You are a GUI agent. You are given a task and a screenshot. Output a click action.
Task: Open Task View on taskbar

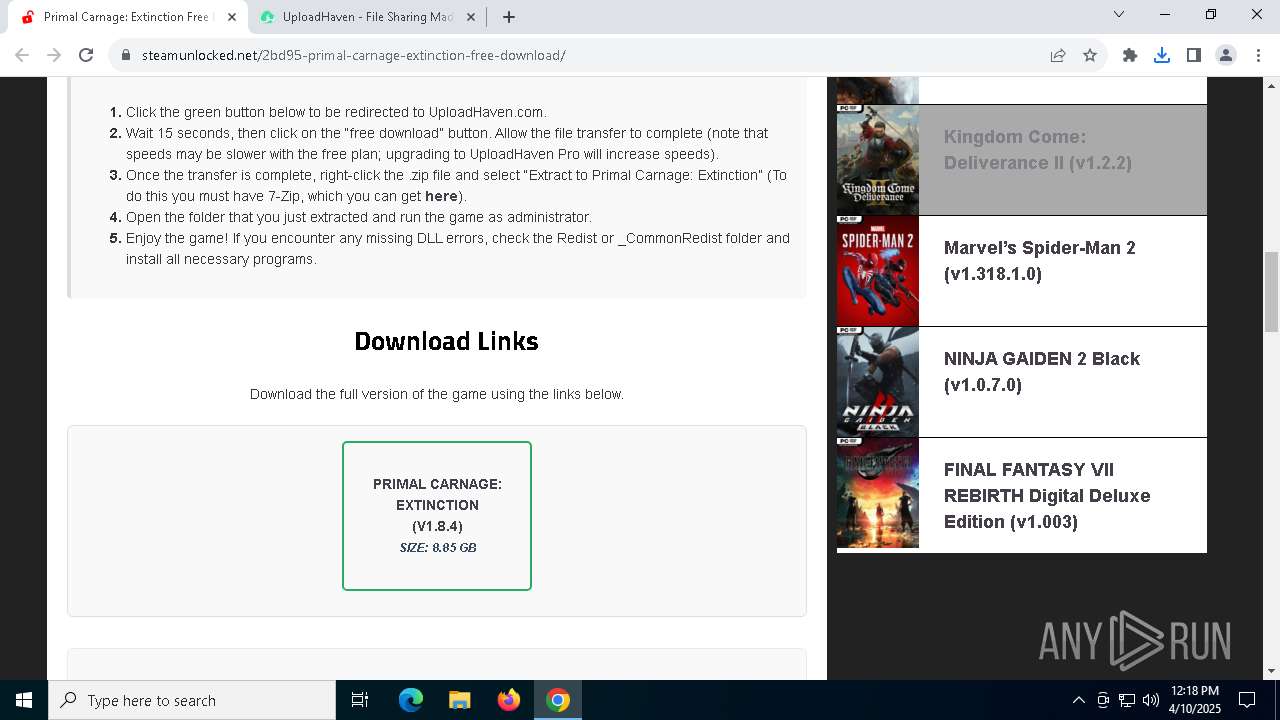(360, 700)
